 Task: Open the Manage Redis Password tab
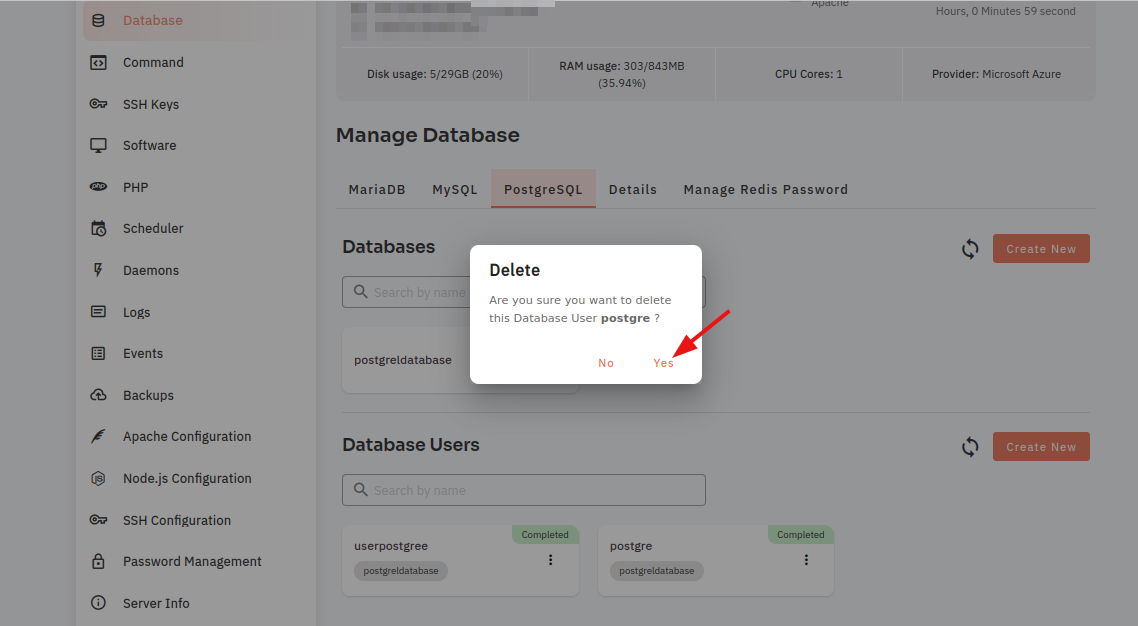[x=766, y=189]
